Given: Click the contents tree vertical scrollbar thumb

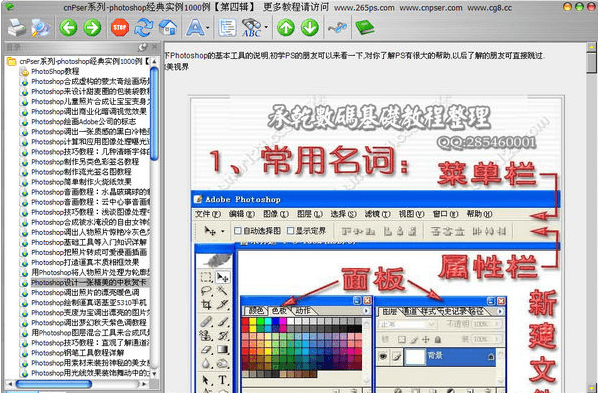Looking at the screenshot, I should point(154,113).
